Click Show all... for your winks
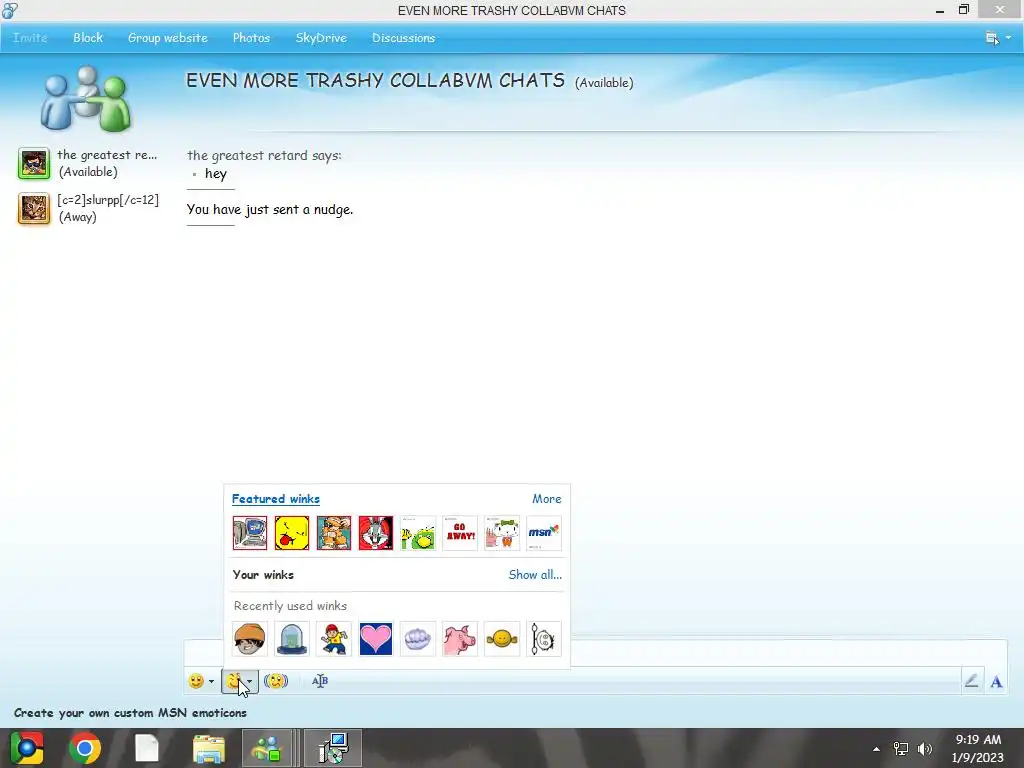Viewport: 1024px width, 768px height. point(535,575)
